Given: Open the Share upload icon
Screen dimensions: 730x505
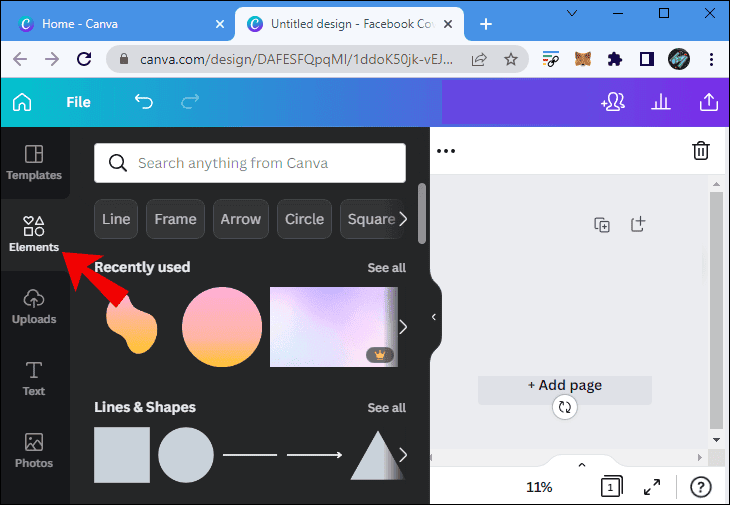Looking at the screenshot, I should (709, 102).
